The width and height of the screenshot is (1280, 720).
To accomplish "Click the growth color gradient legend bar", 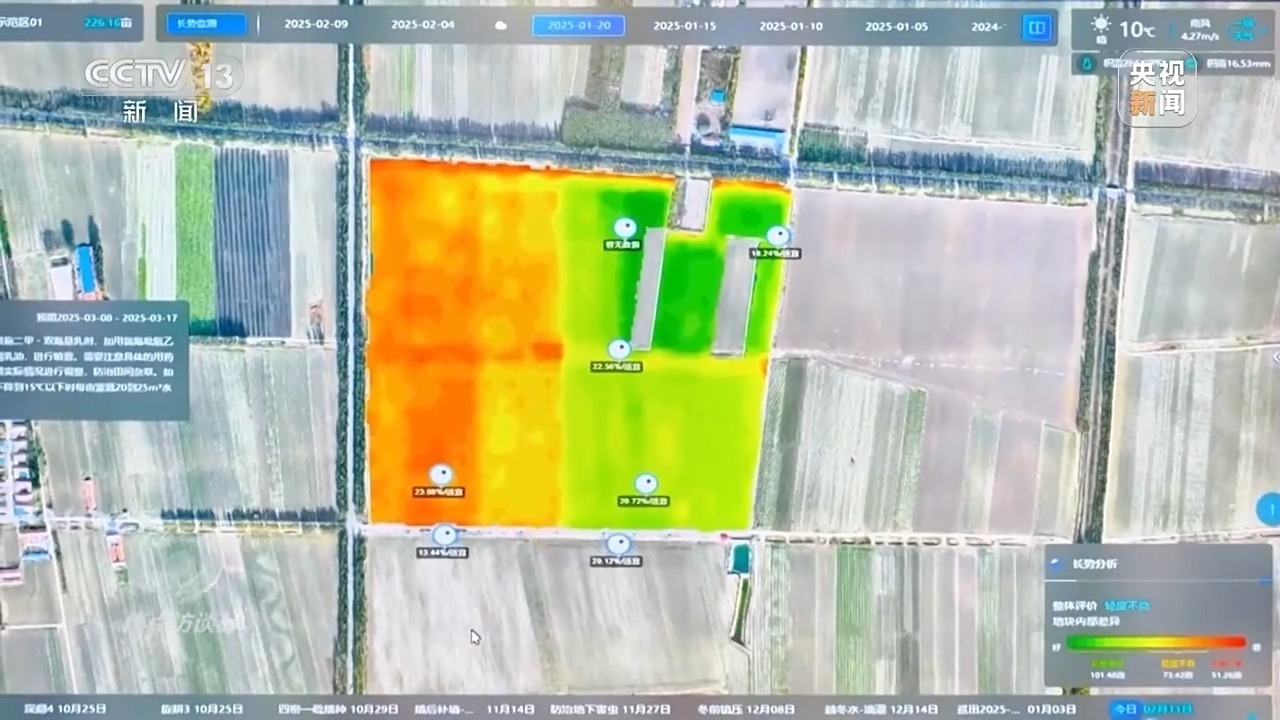I will (x=1155, y=642).
